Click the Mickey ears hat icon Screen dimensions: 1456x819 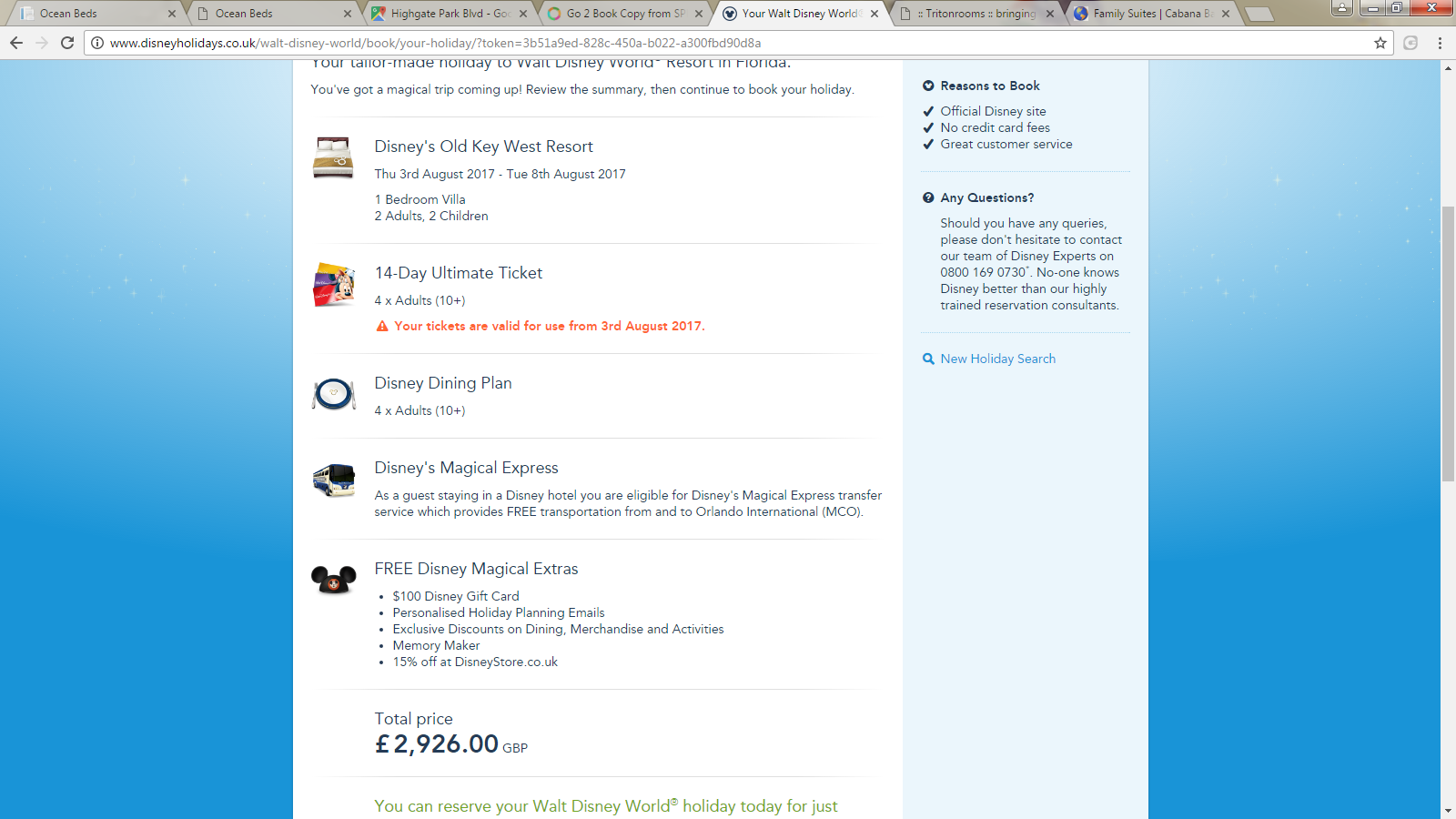tap(334, 580)
